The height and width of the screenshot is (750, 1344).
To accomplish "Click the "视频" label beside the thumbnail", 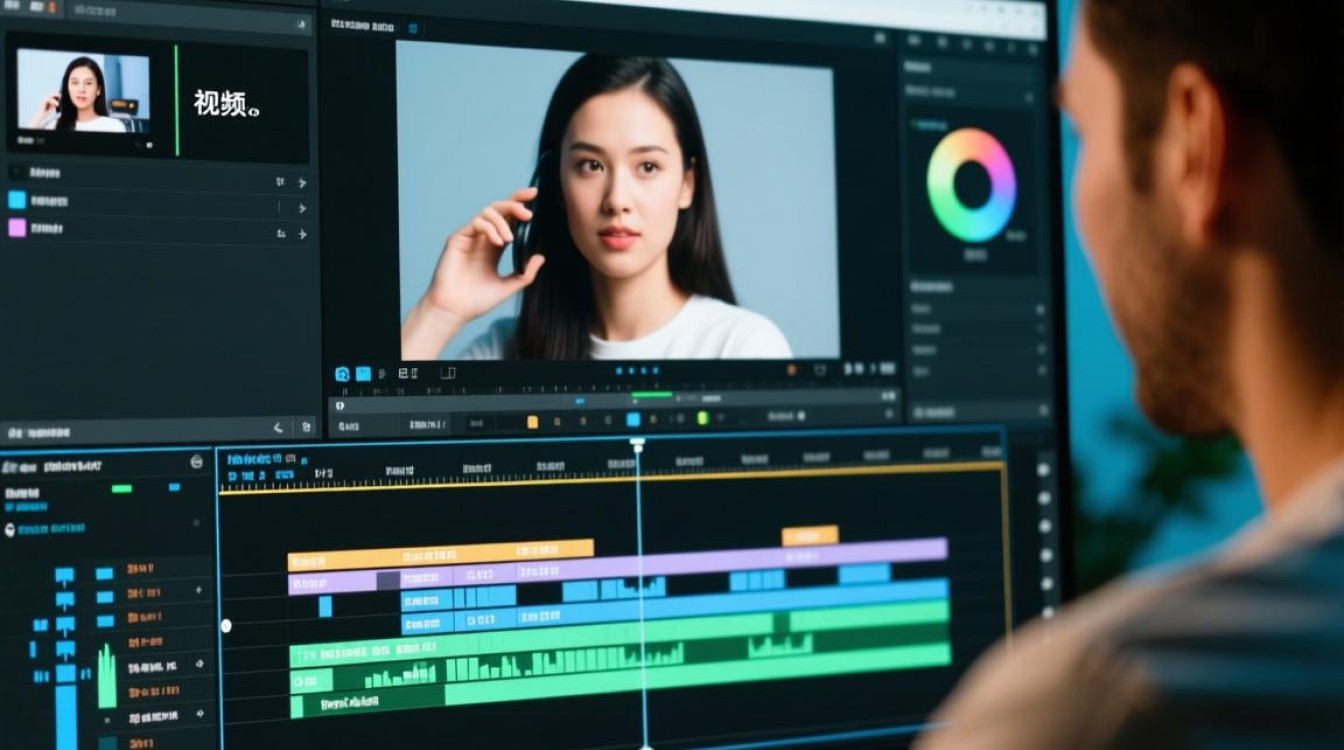I will pos(226,103).
